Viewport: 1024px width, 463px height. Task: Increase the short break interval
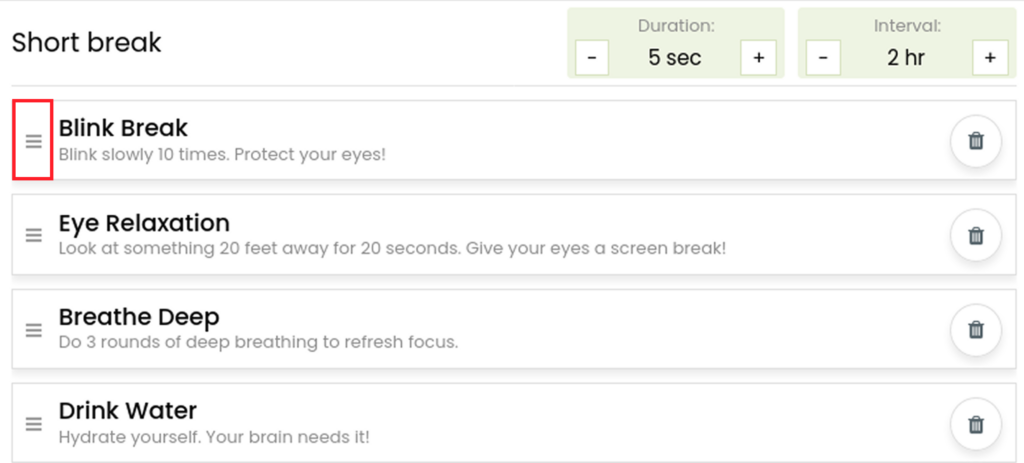click(990, 57)
